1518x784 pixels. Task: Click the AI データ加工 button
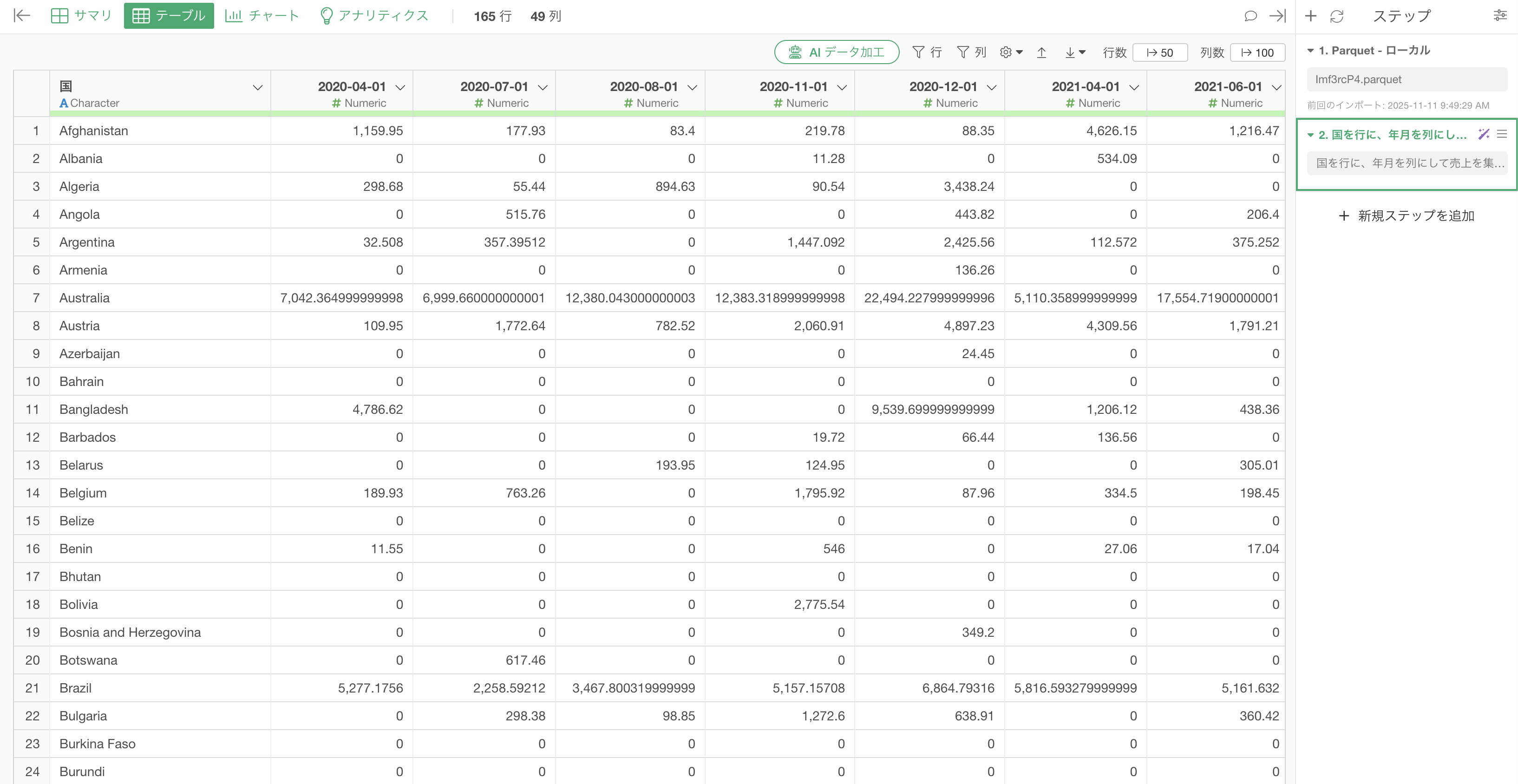(836, 52)
